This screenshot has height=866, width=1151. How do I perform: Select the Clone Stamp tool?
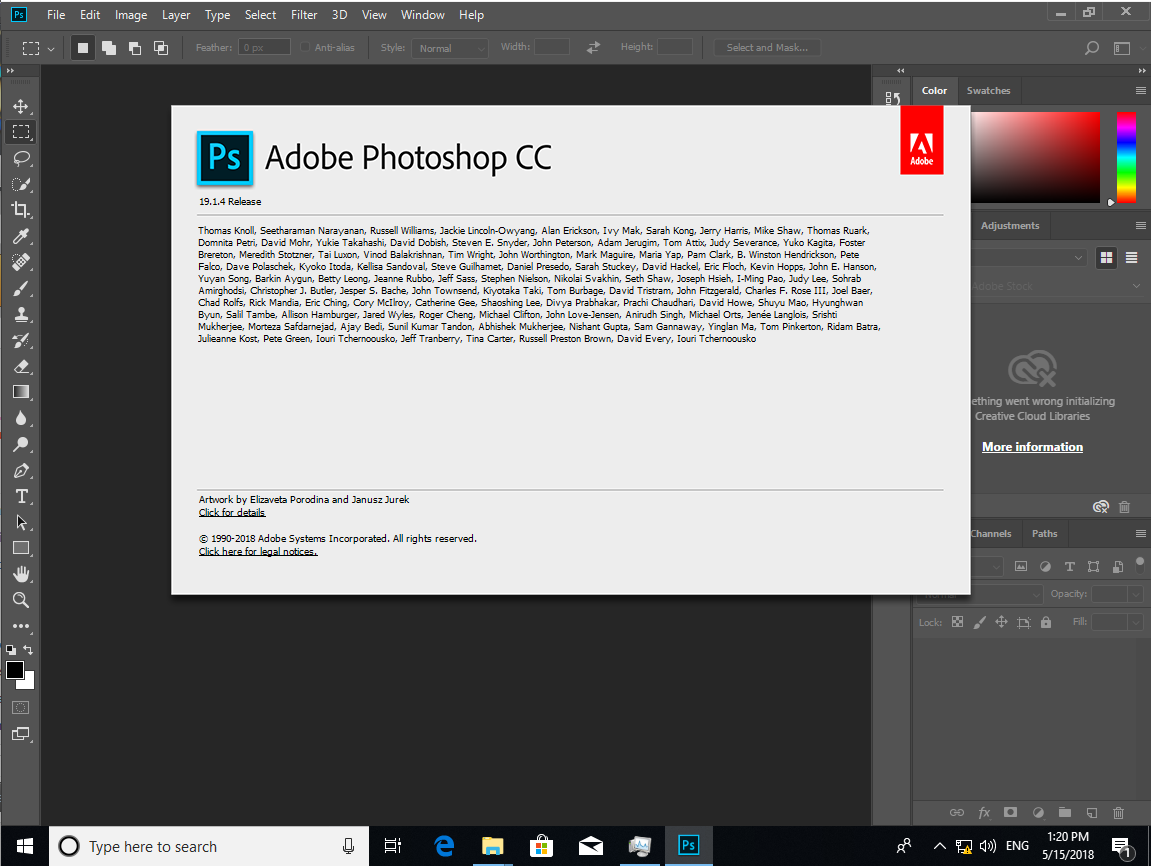[21, 314]
